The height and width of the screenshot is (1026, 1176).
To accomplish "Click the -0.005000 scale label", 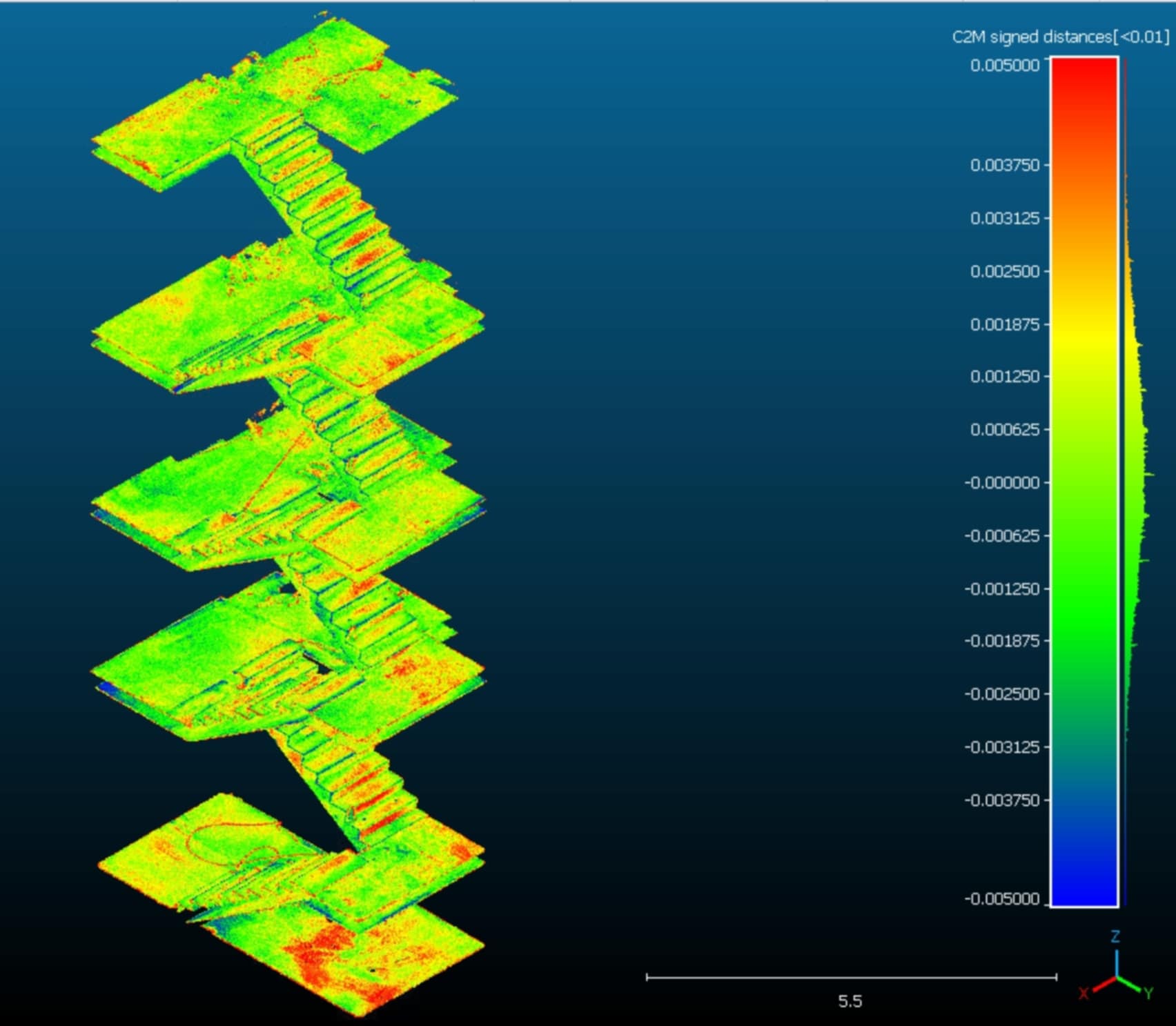I will click(x=1002, y=898).
